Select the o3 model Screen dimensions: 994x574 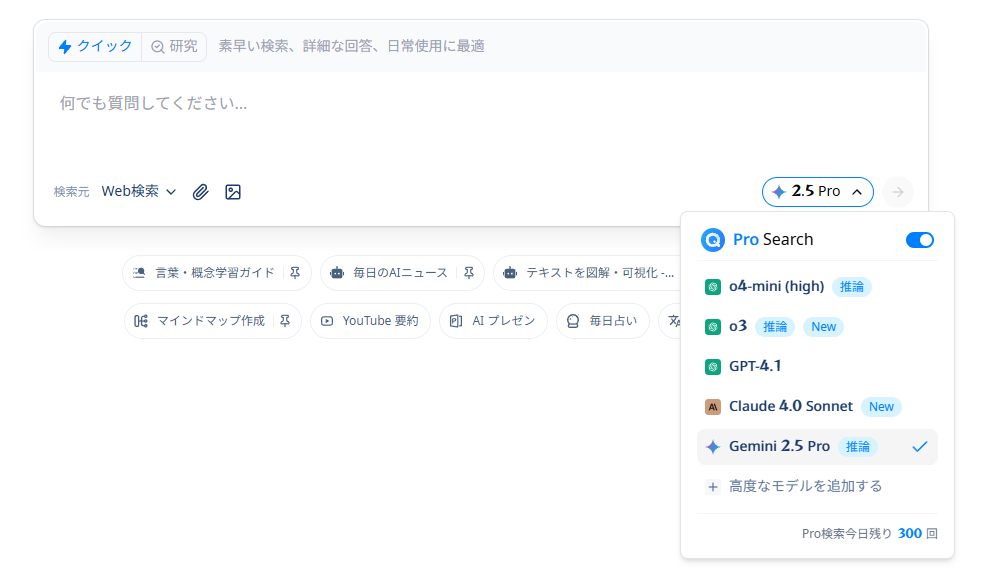(816, 327)
